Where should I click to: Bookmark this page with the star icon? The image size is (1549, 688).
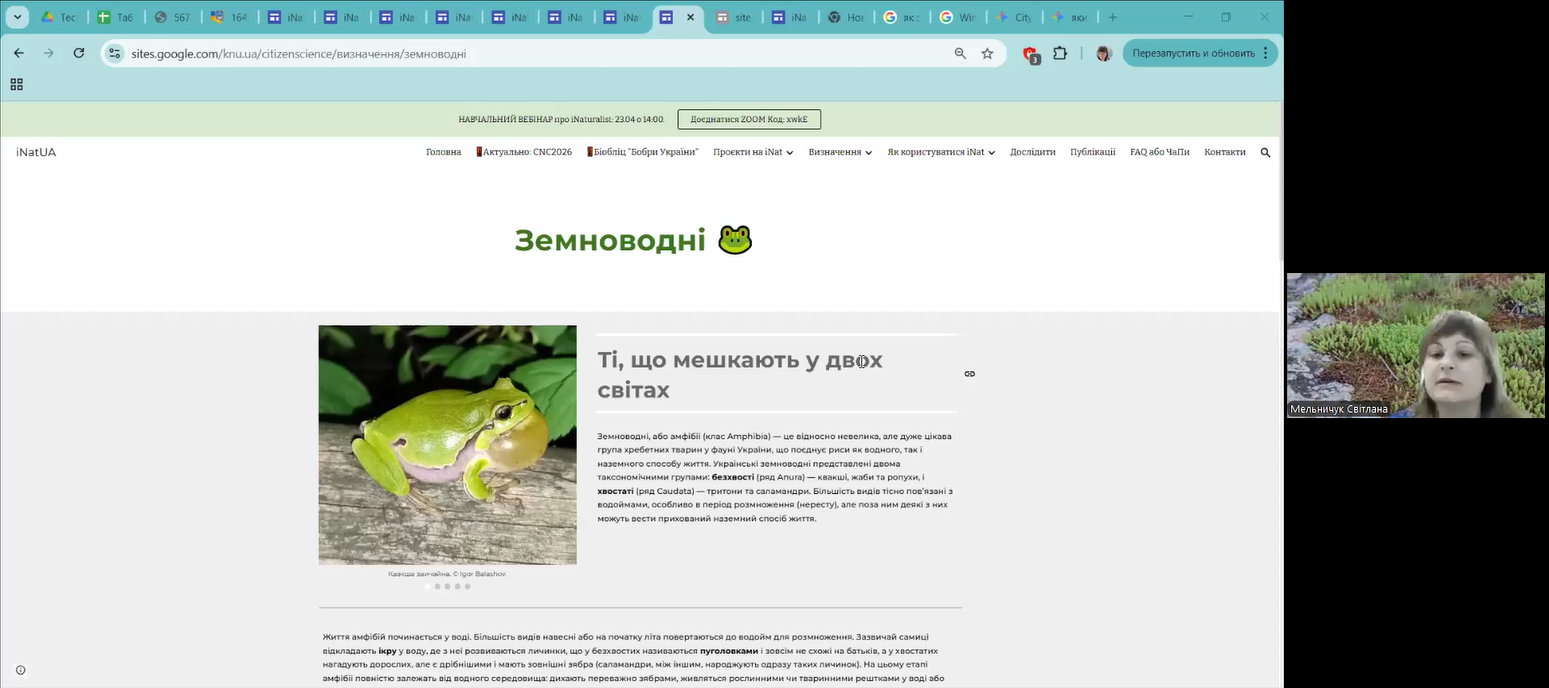[x=987, y=53]
